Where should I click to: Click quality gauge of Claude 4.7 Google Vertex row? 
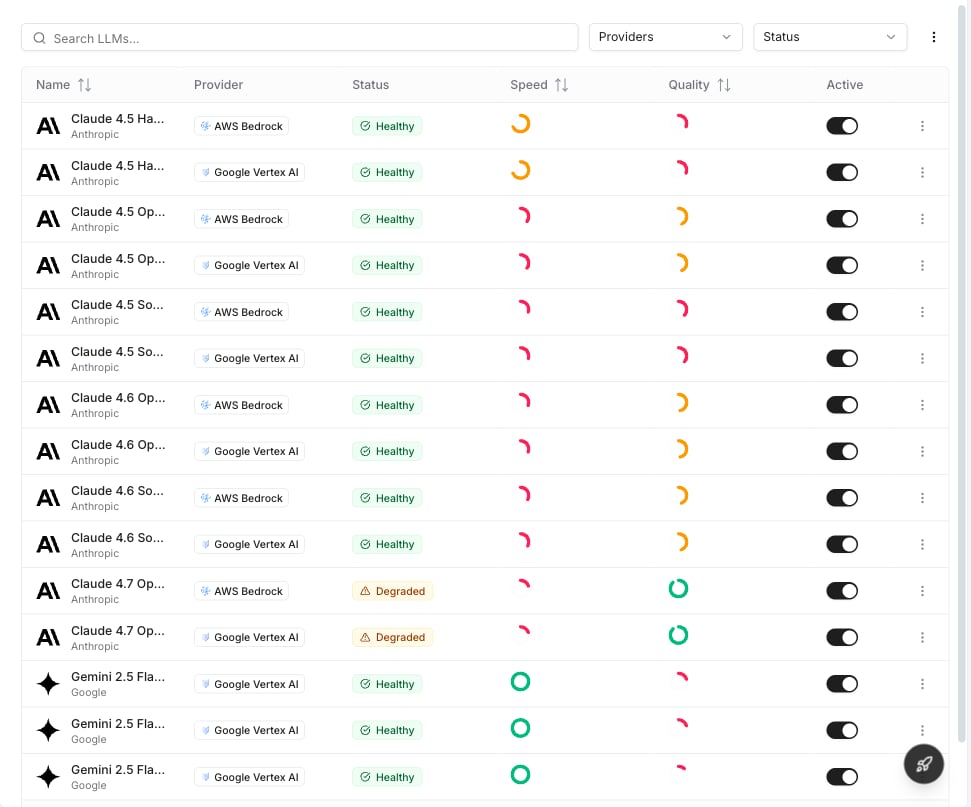(x=678, y=635)
